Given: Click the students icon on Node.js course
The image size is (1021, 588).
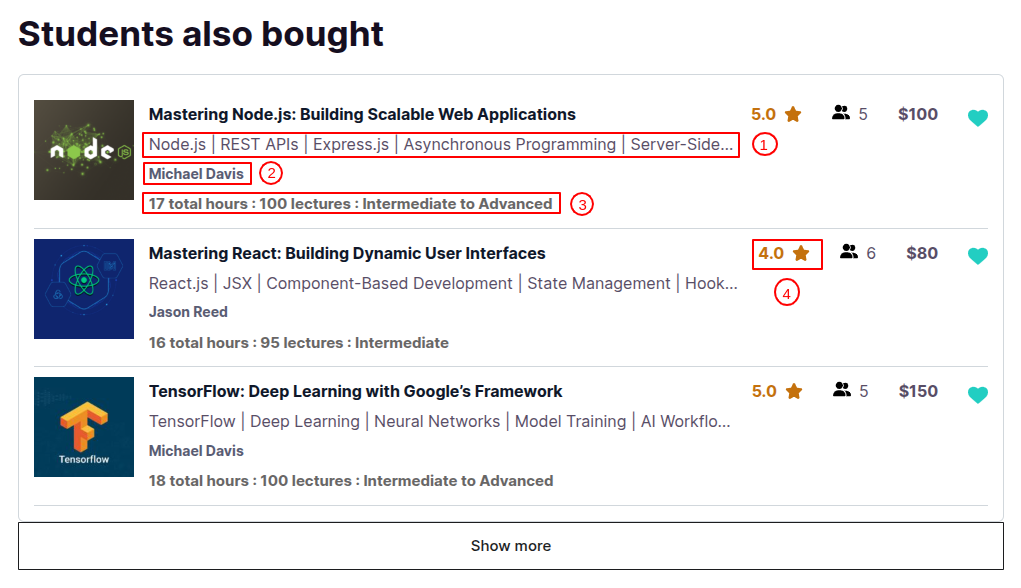Looking at the screenshot, I should [x=841, y=113].
